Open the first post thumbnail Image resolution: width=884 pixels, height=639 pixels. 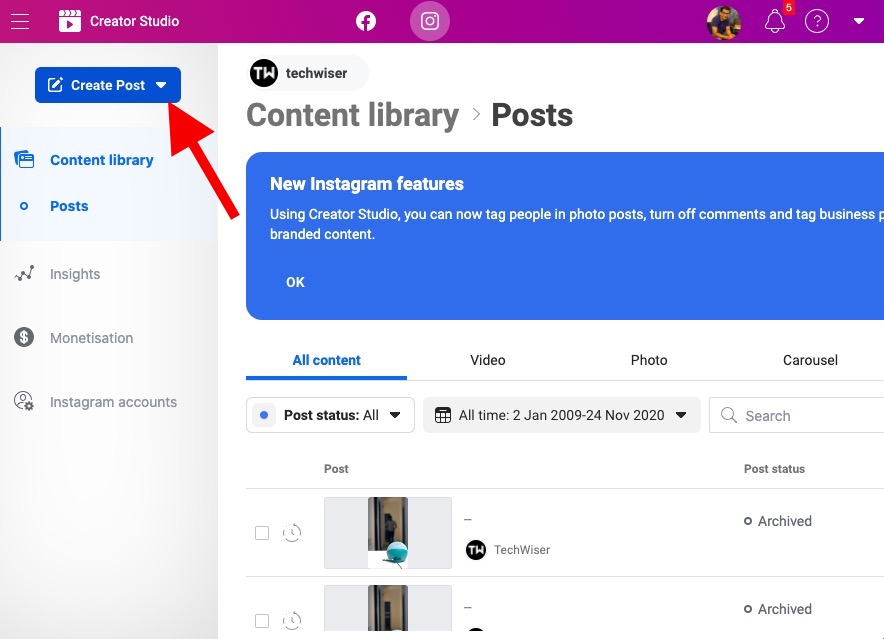click(388, 532)
